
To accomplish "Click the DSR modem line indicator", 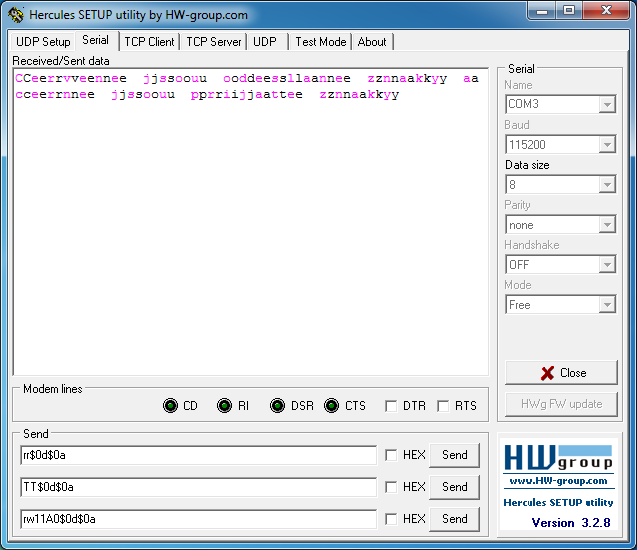I will [278, 406].
